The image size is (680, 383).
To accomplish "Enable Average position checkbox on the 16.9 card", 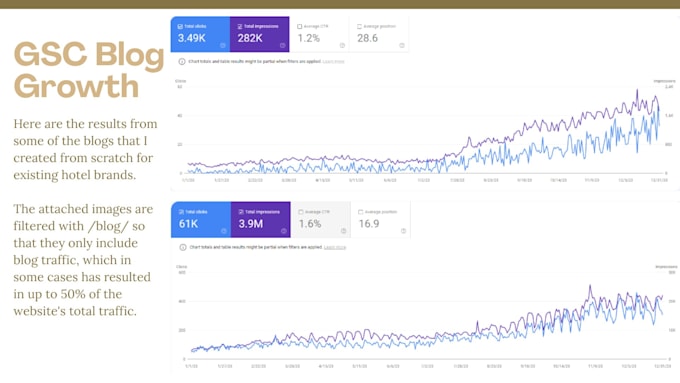I will point(361,212).
